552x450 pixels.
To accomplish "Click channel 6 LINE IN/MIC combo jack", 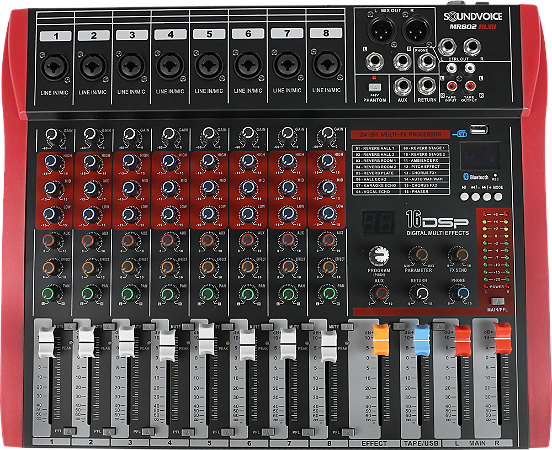I will point(248,65).
